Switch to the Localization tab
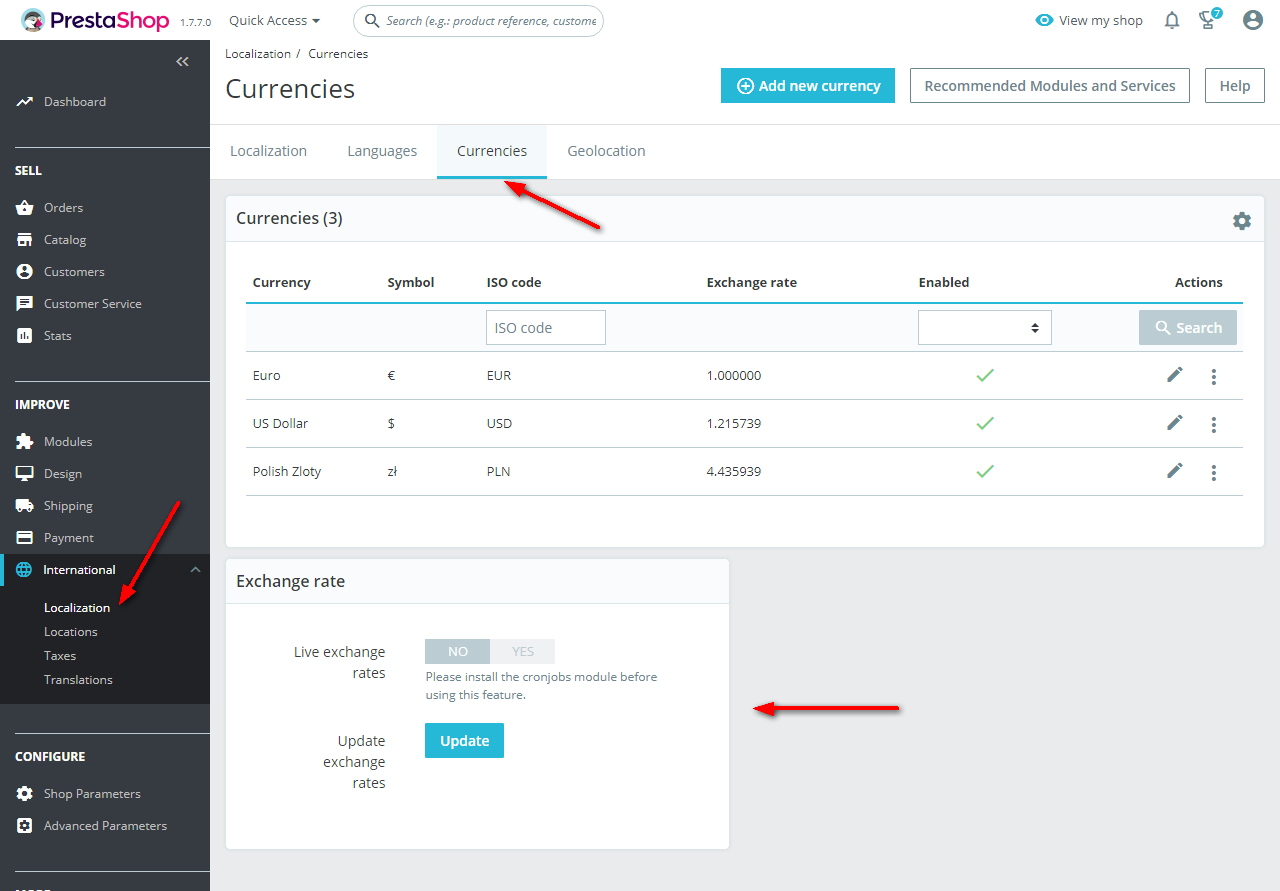 pyautogui.click(x=268, y=151)
